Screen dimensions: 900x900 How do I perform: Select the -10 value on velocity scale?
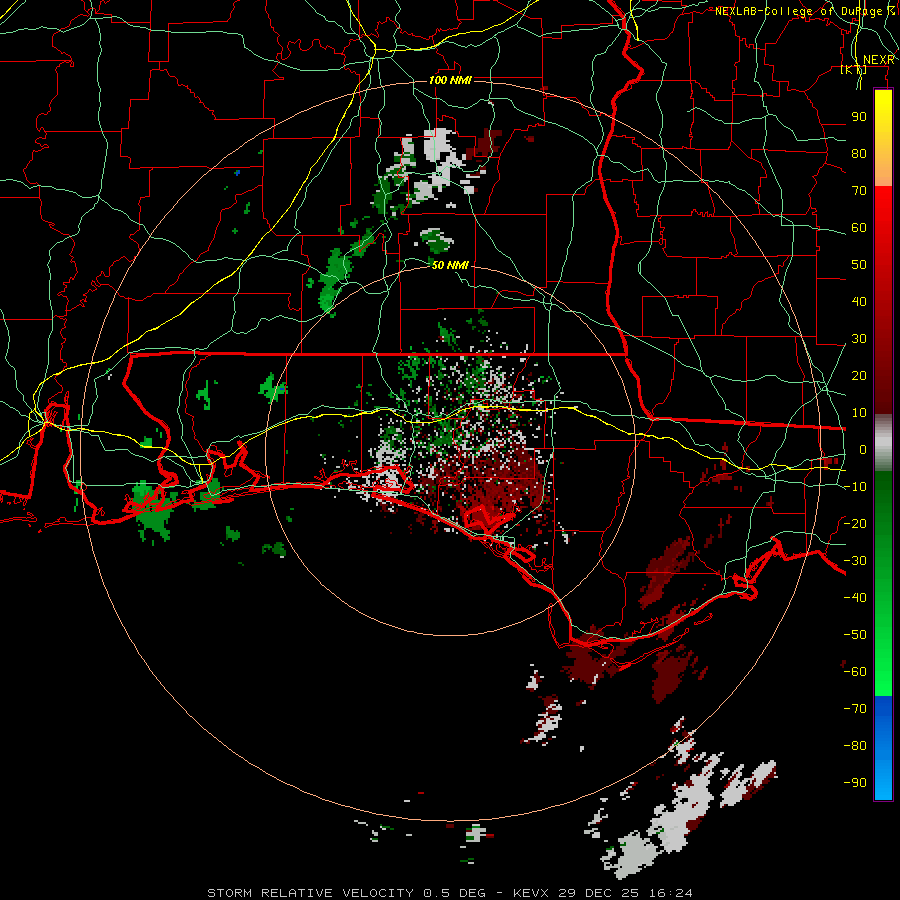pyautogui.click(x=855, y=487)
